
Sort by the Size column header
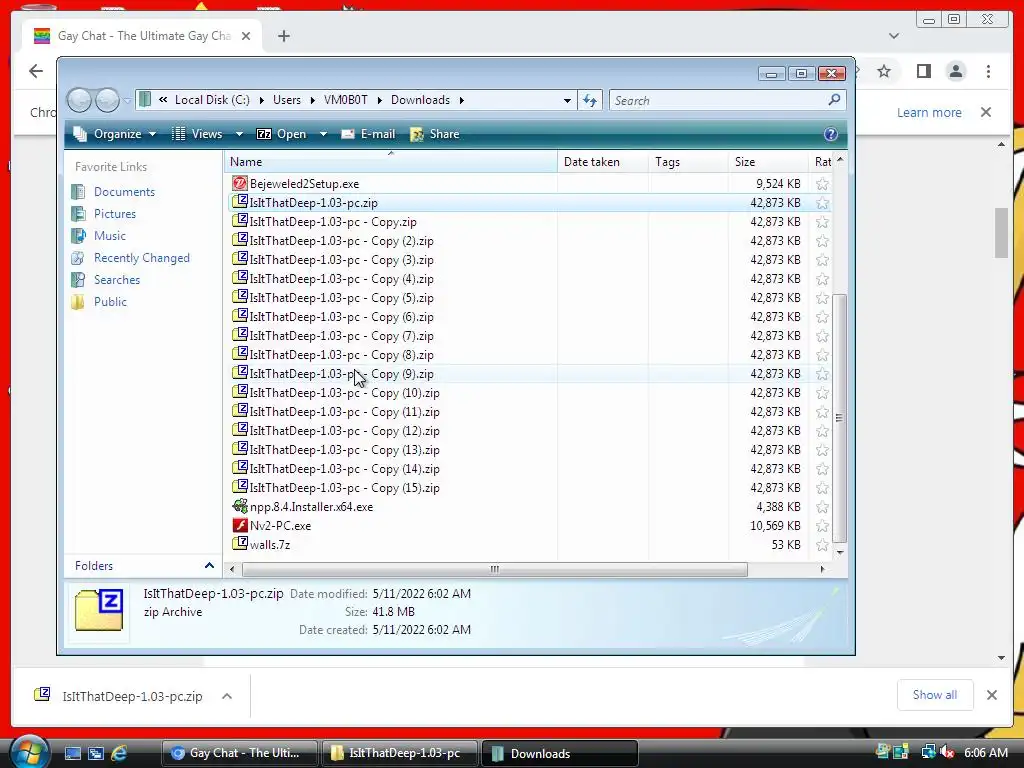point(768,162)
